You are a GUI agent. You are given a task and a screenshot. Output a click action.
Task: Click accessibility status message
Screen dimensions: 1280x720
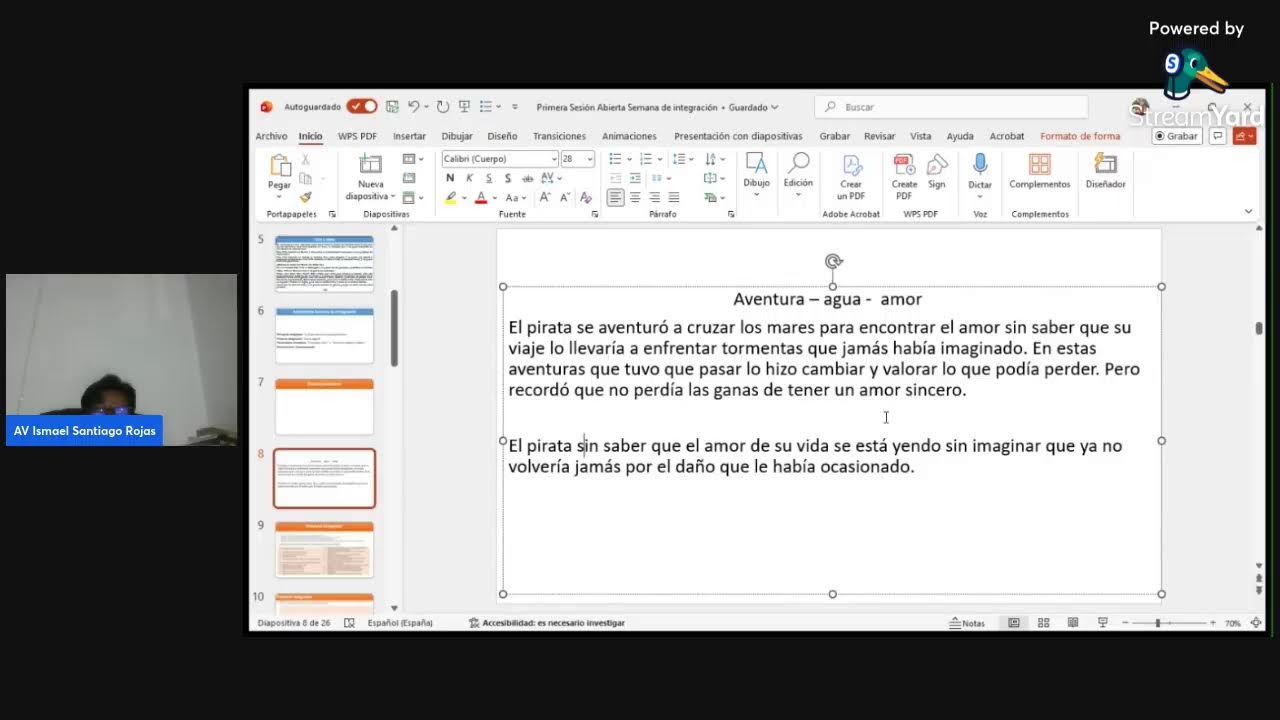coord(547,623)
